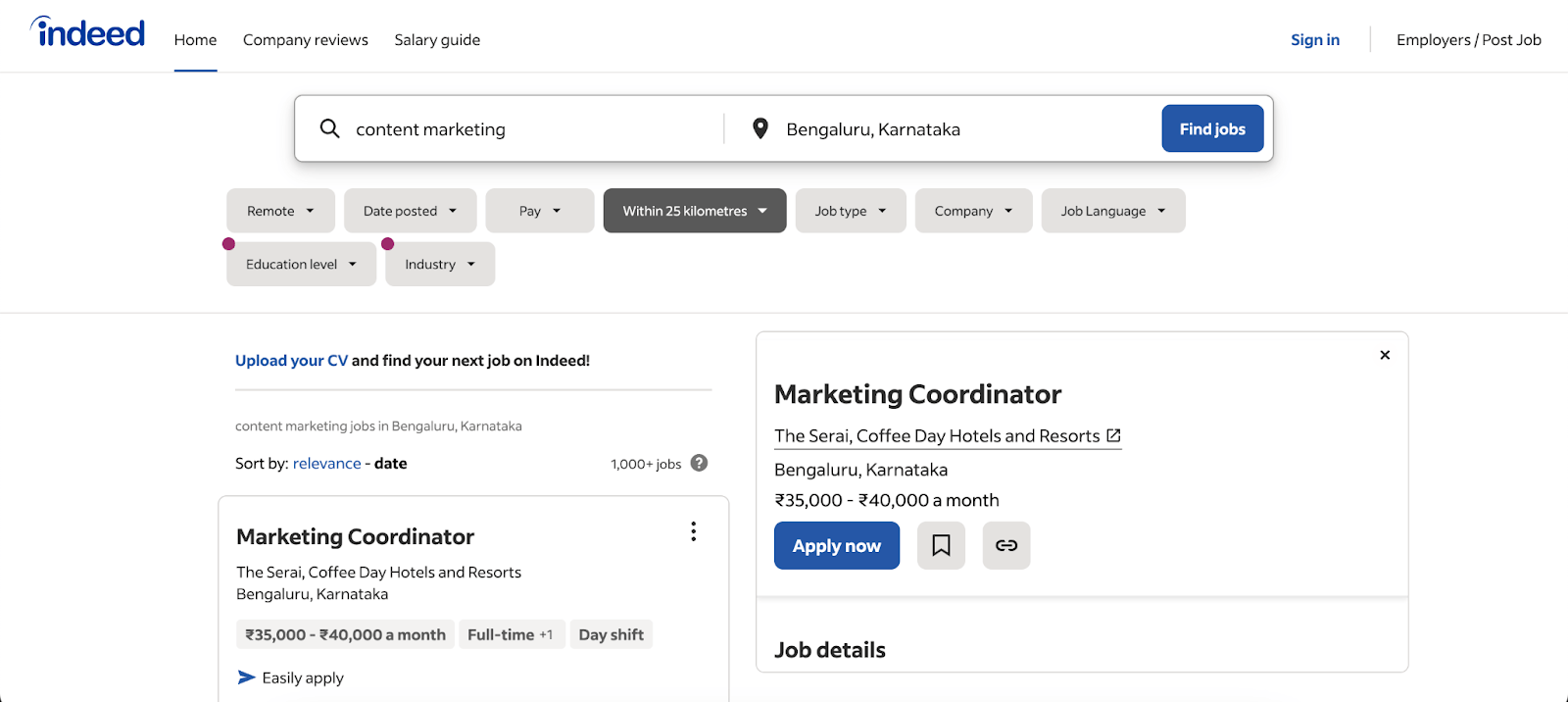Expand the Company filter
The image size is (1568, 702).
click(x=974, y=211)
